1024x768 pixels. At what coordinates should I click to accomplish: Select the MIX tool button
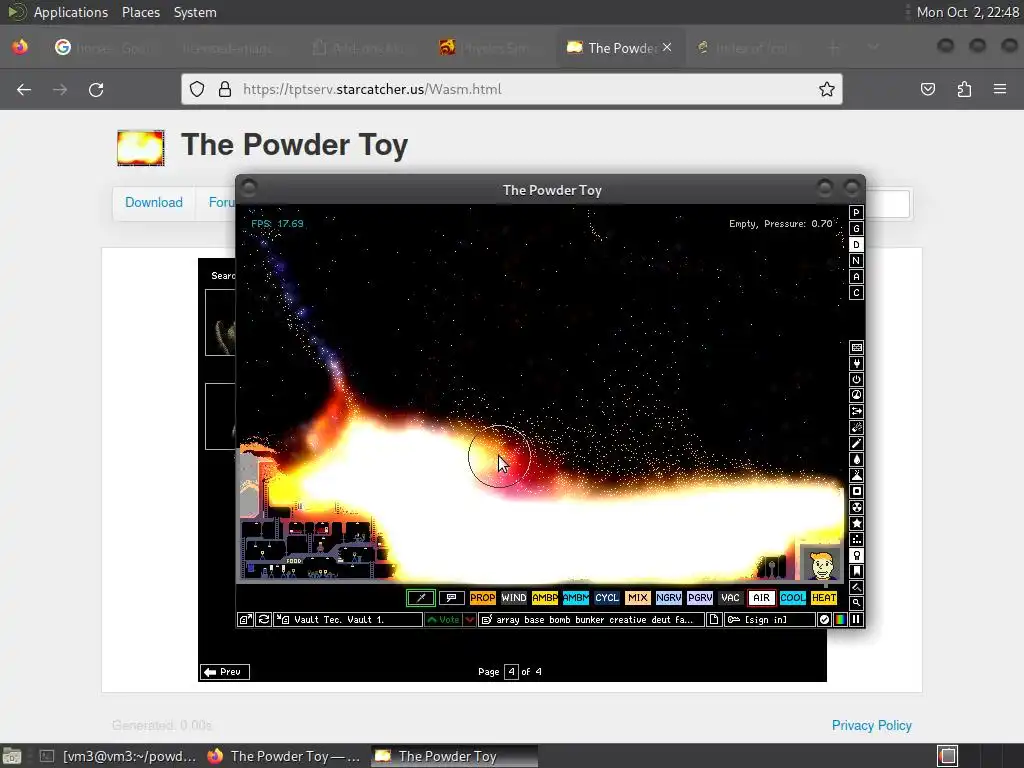(638, 598)
